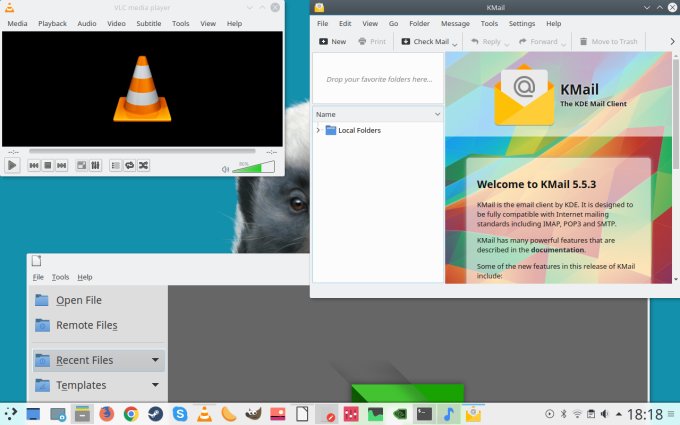This screenshot has height=425, width=680.
Task: Show the VLC playlist
Action: coord(115,165)
